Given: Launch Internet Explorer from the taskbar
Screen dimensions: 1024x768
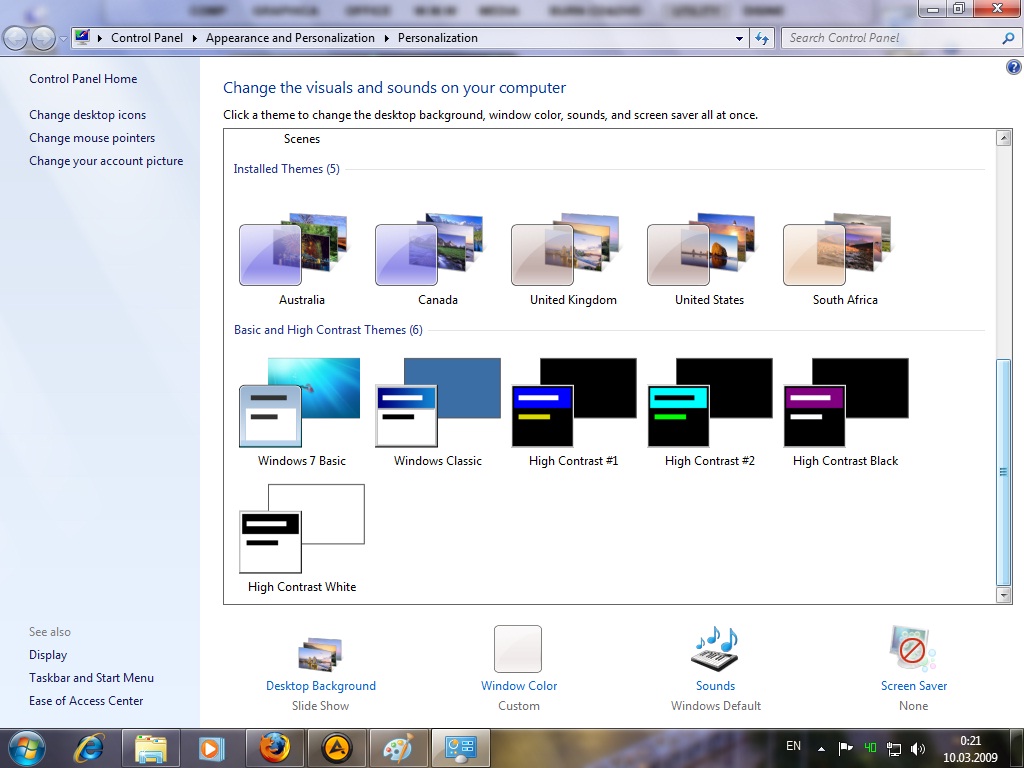Looking at the screenshot, I should [89, 748].
